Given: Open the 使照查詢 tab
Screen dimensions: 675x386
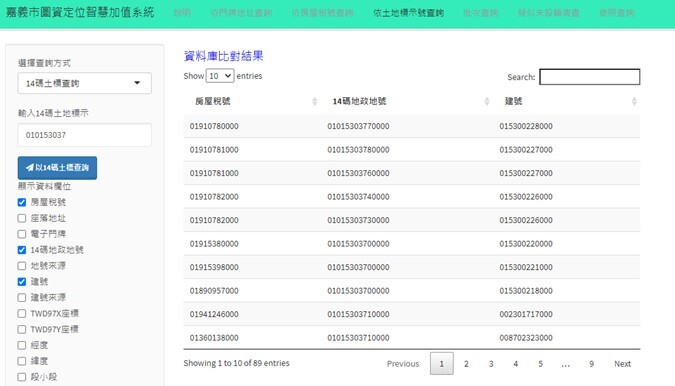Looking at the screenshot, I should click(616, 13).
